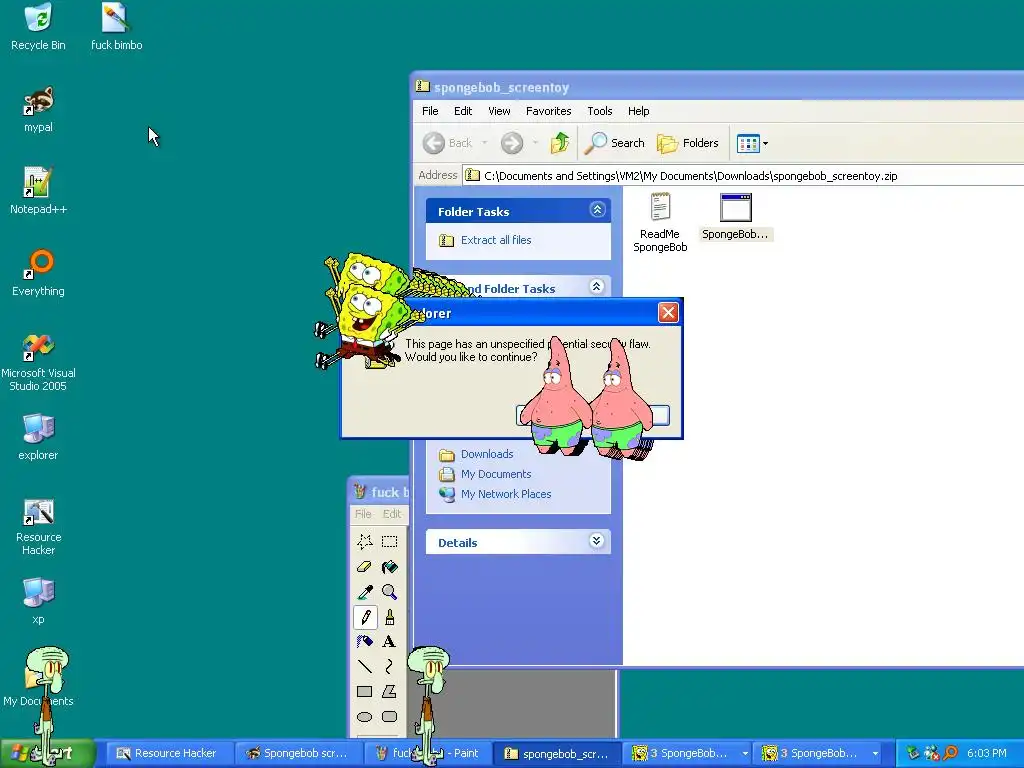Choose the Rounded Rectangle tool in Paint
Image resolution: width=1024 pixels, height=768 pixels.
tap(389, 716)
